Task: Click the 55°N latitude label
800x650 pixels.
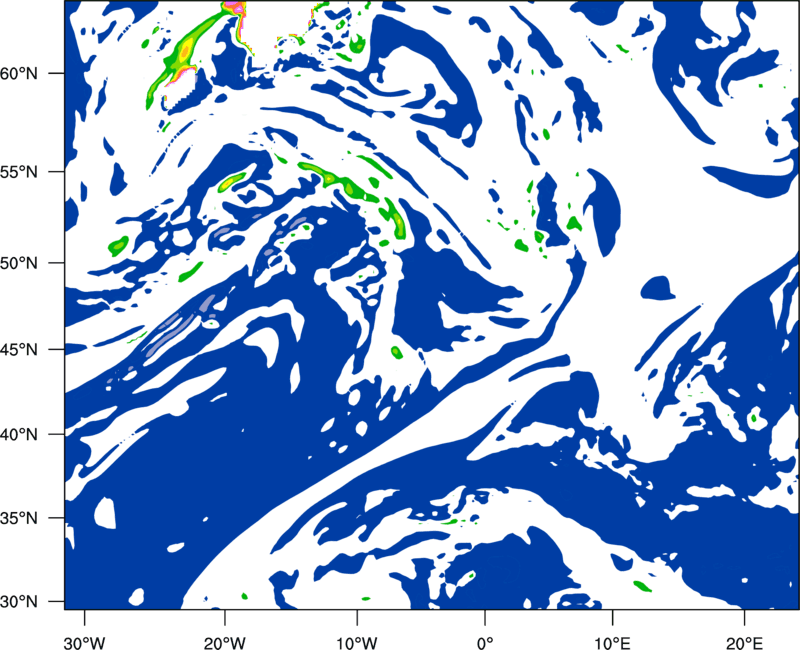Action: pos(19,172)
